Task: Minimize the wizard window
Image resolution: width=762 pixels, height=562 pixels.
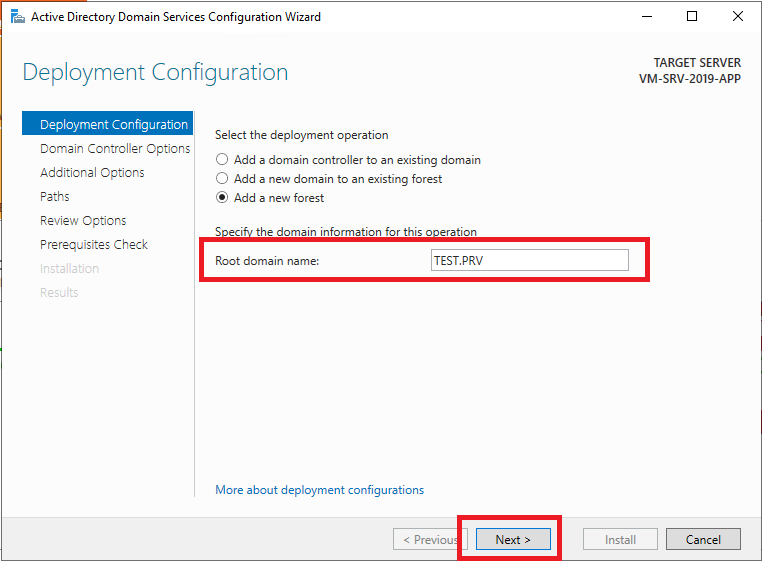Action: [647, 17]
